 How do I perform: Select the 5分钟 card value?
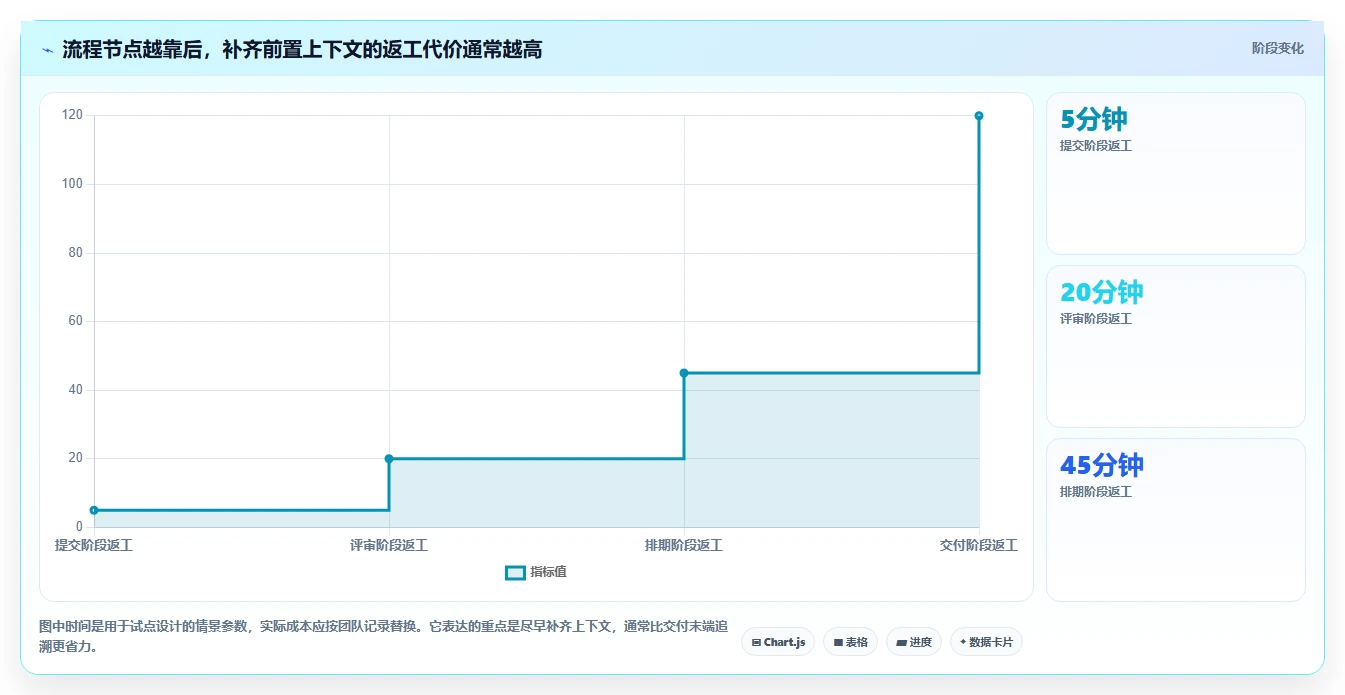tap(1094, 120)
